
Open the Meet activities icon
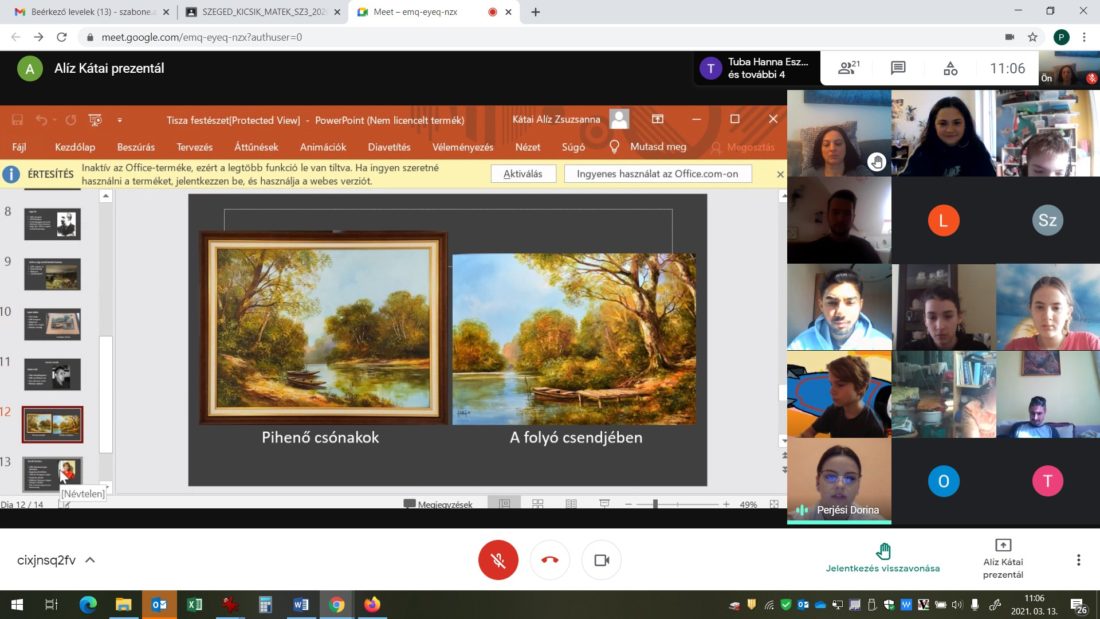pyautogui.click(x=950, y=68)
